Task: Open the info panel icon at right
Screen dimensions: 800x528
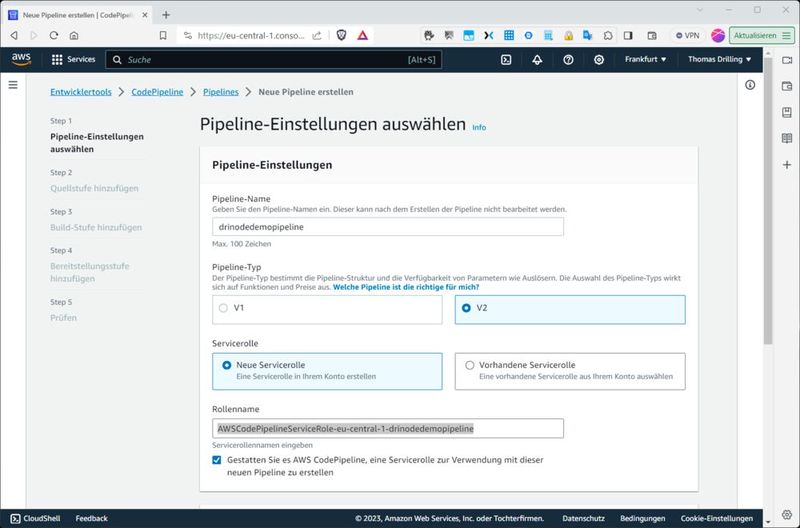Action: pyautogui.click(x=750, y=85)
